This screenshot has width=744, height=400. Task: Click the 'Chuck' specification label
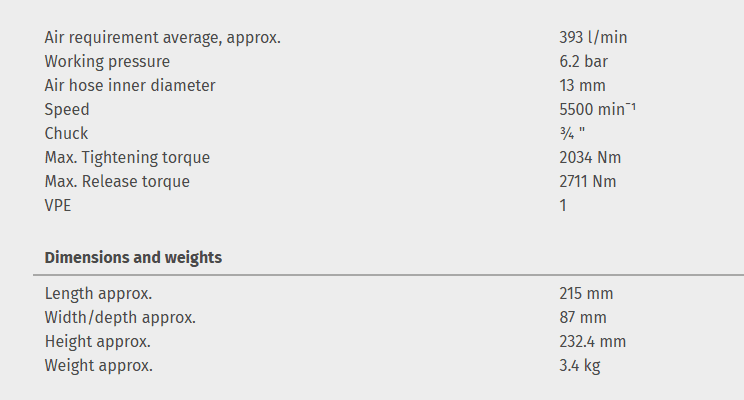(66, 134)
